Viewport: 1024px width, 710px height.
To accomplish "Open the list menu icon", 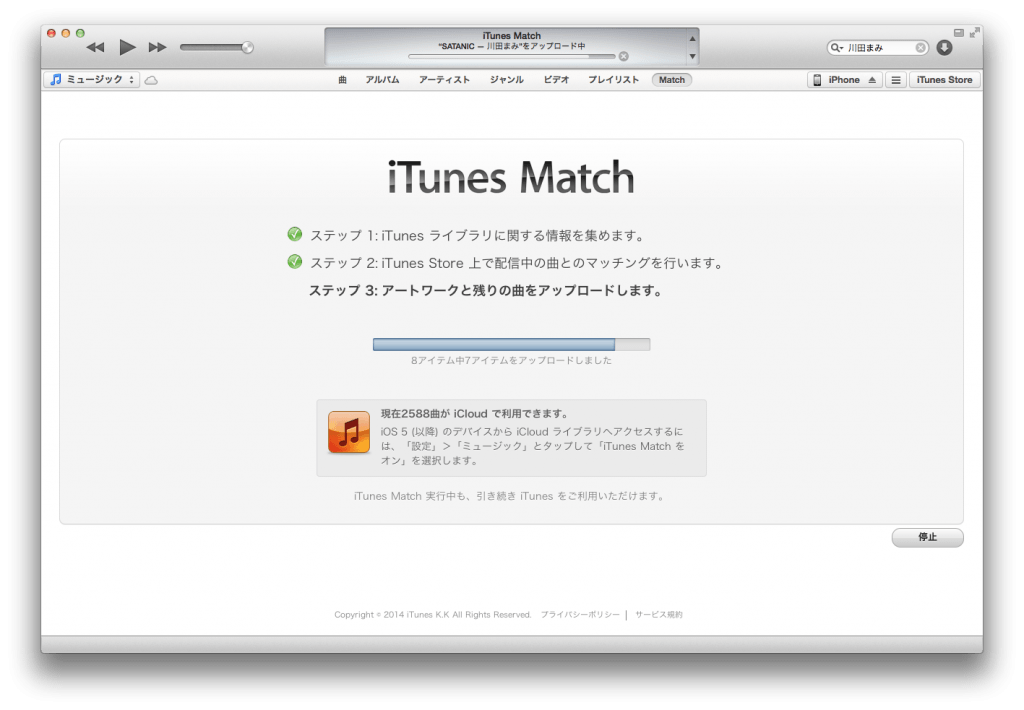I will (896, 80).
